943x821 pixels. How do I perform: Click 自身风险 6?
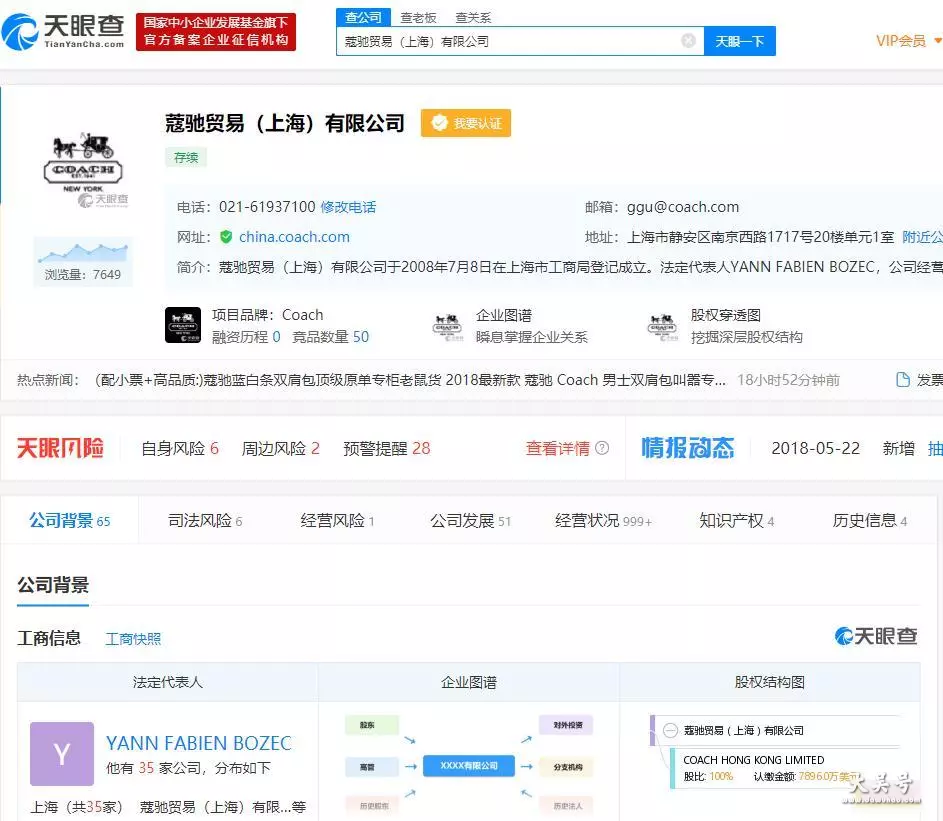coord(180,448)
